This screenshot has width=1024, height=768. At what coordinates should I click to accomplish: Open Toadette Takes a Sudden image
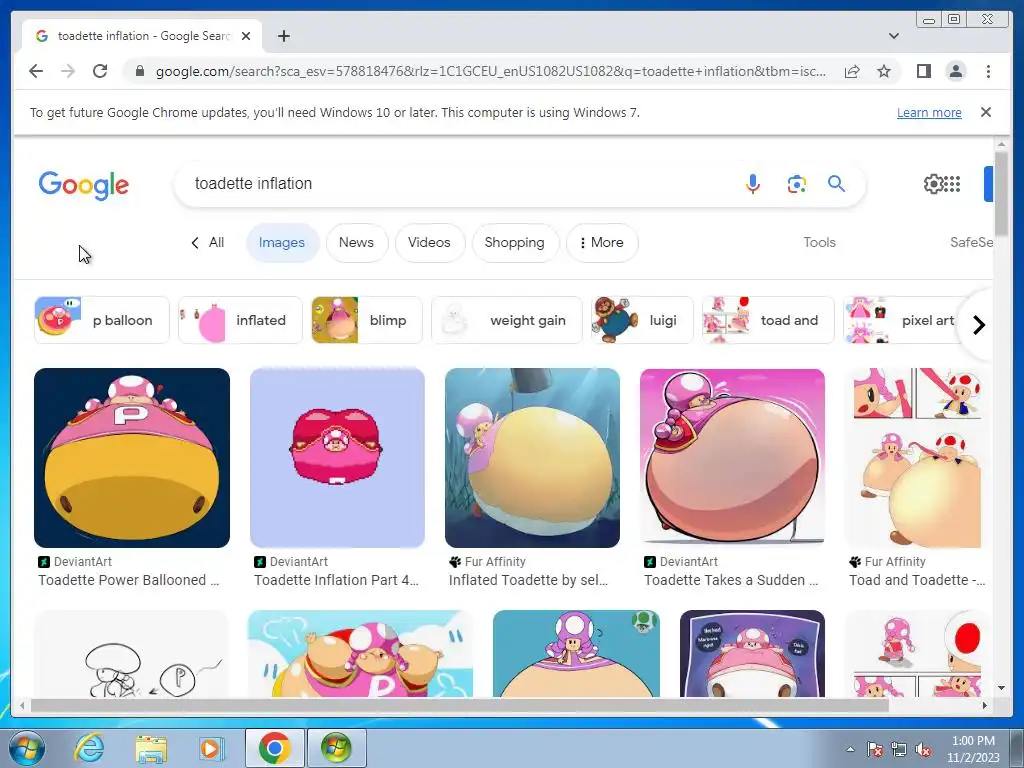coord(732,458)
